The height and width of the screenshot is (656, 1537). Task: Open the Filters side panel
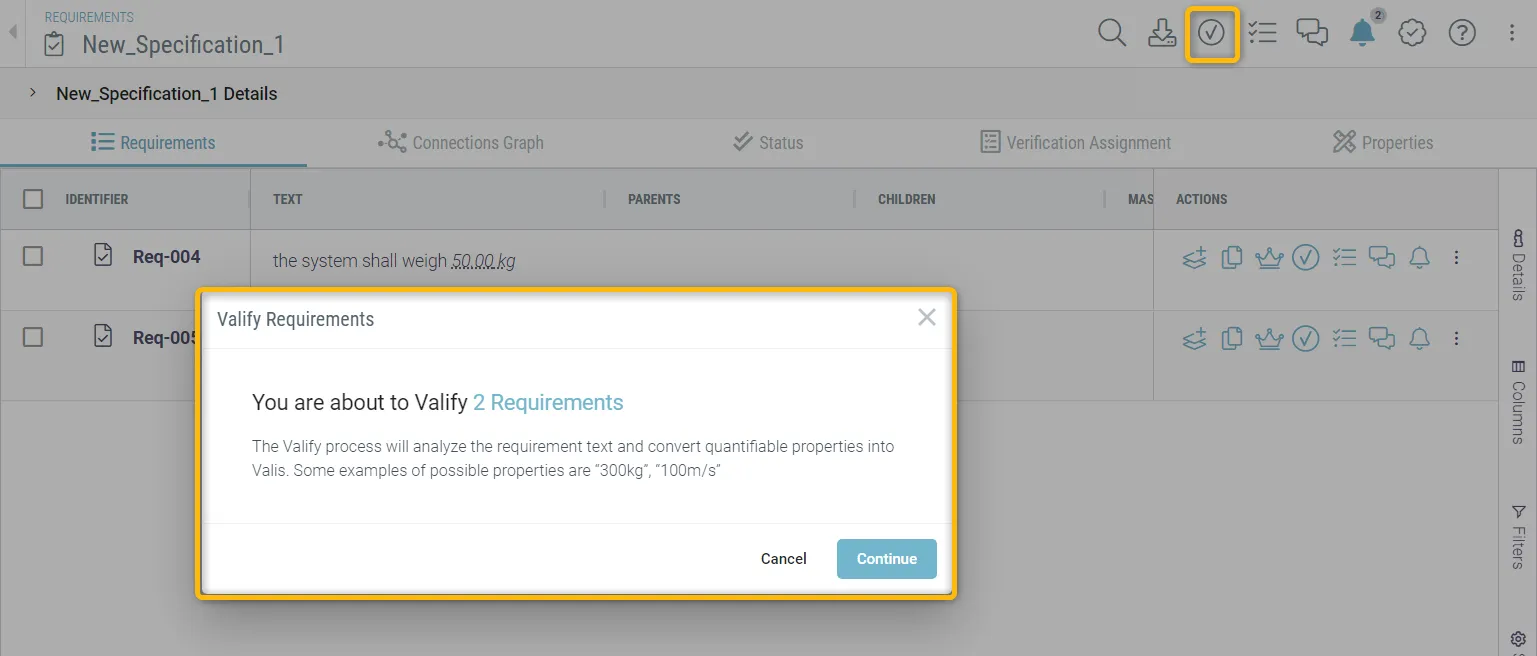1517,536
